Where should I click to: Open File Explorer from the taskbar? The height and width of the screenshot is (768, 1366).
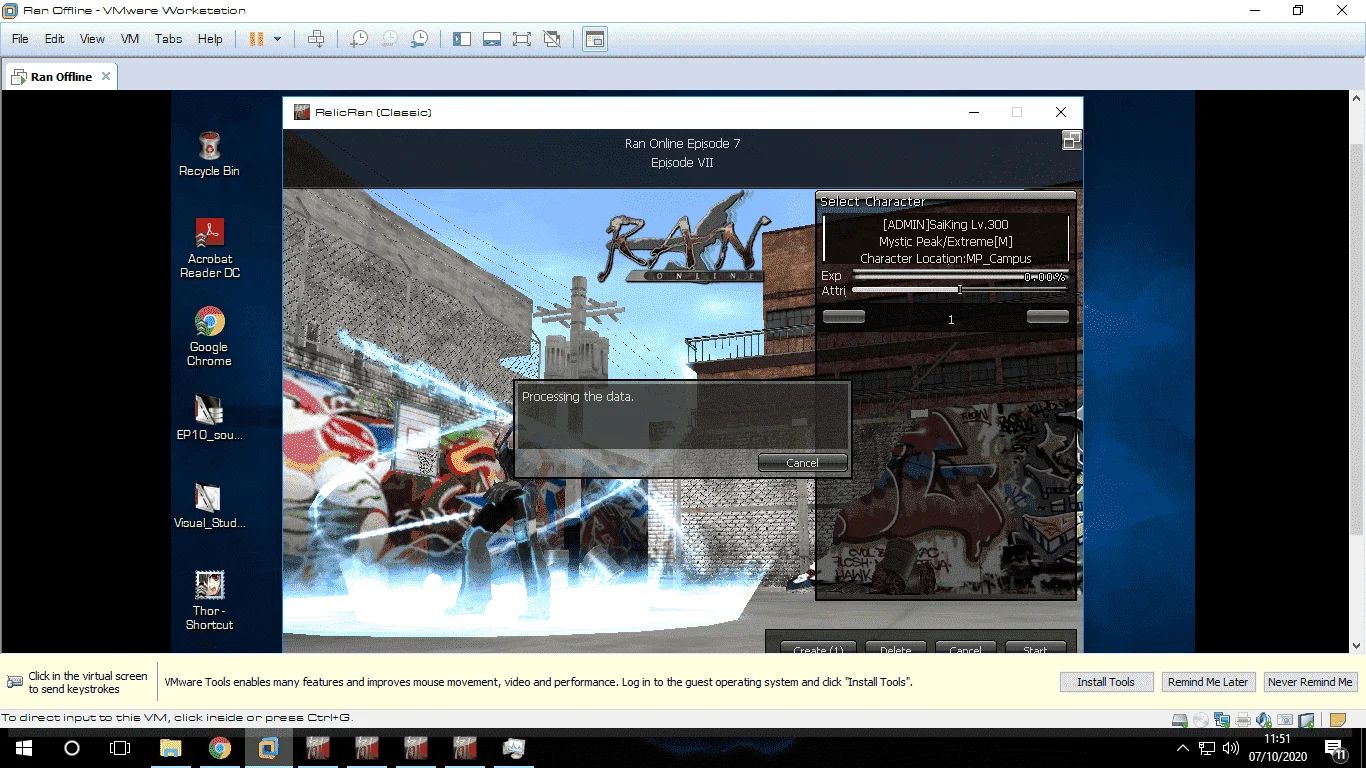[x=171, y=748]
